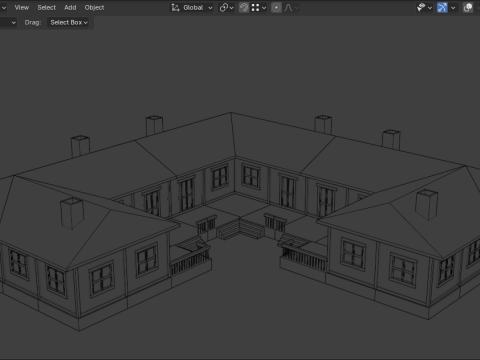The height and width of the screenshot is (360, 480).
Task: Click the object visibility eye-cursor icon
Action: tap(421, 7)
